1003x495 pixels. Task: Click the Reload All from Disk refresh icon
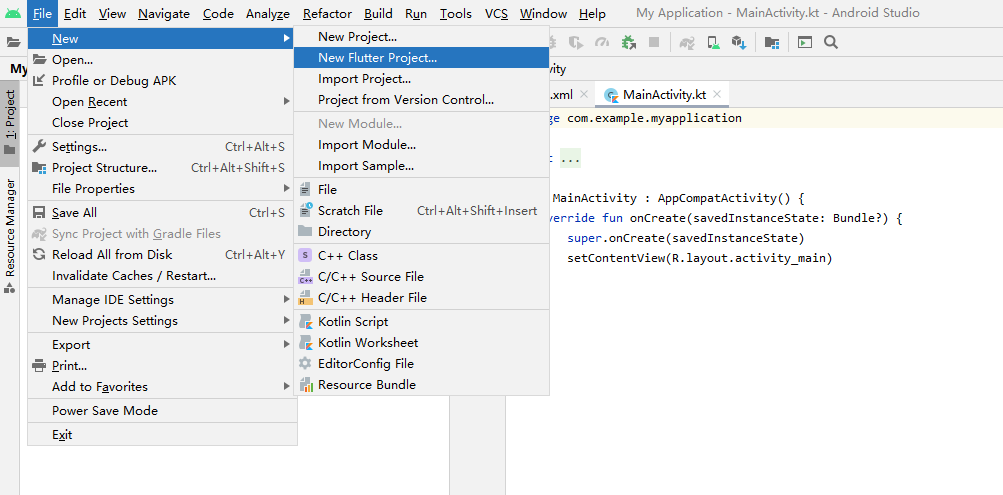click(x=40, y=255)
